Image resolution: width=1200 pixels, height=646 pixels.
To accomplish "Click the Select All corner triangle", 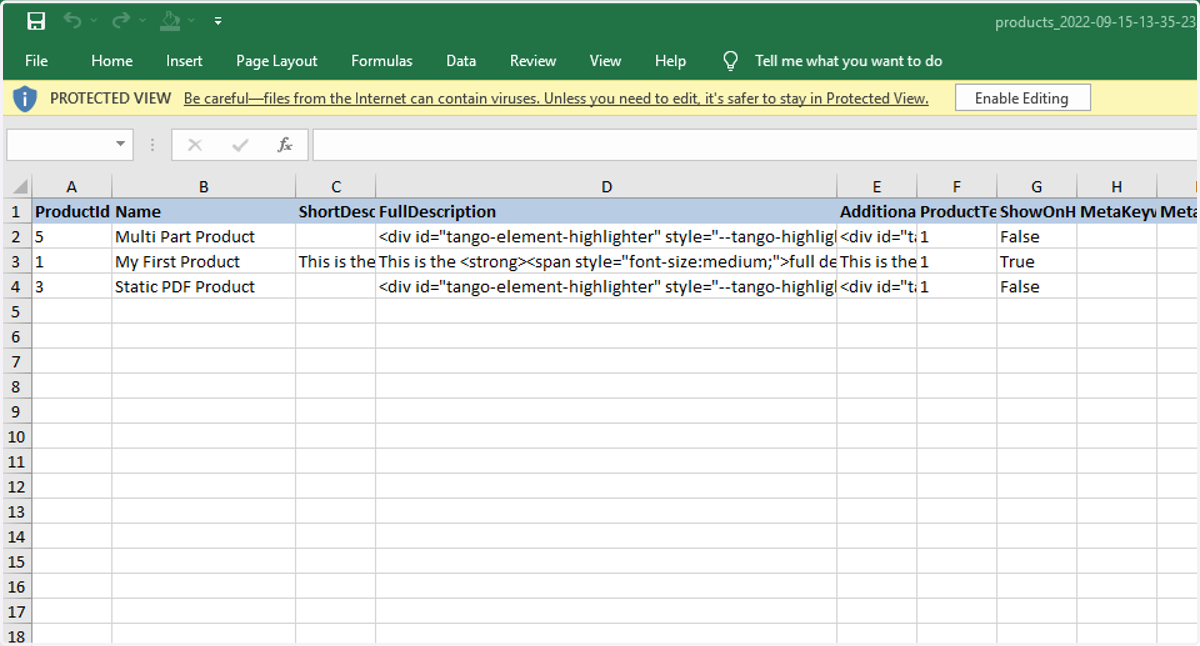I will pos(19,187).
